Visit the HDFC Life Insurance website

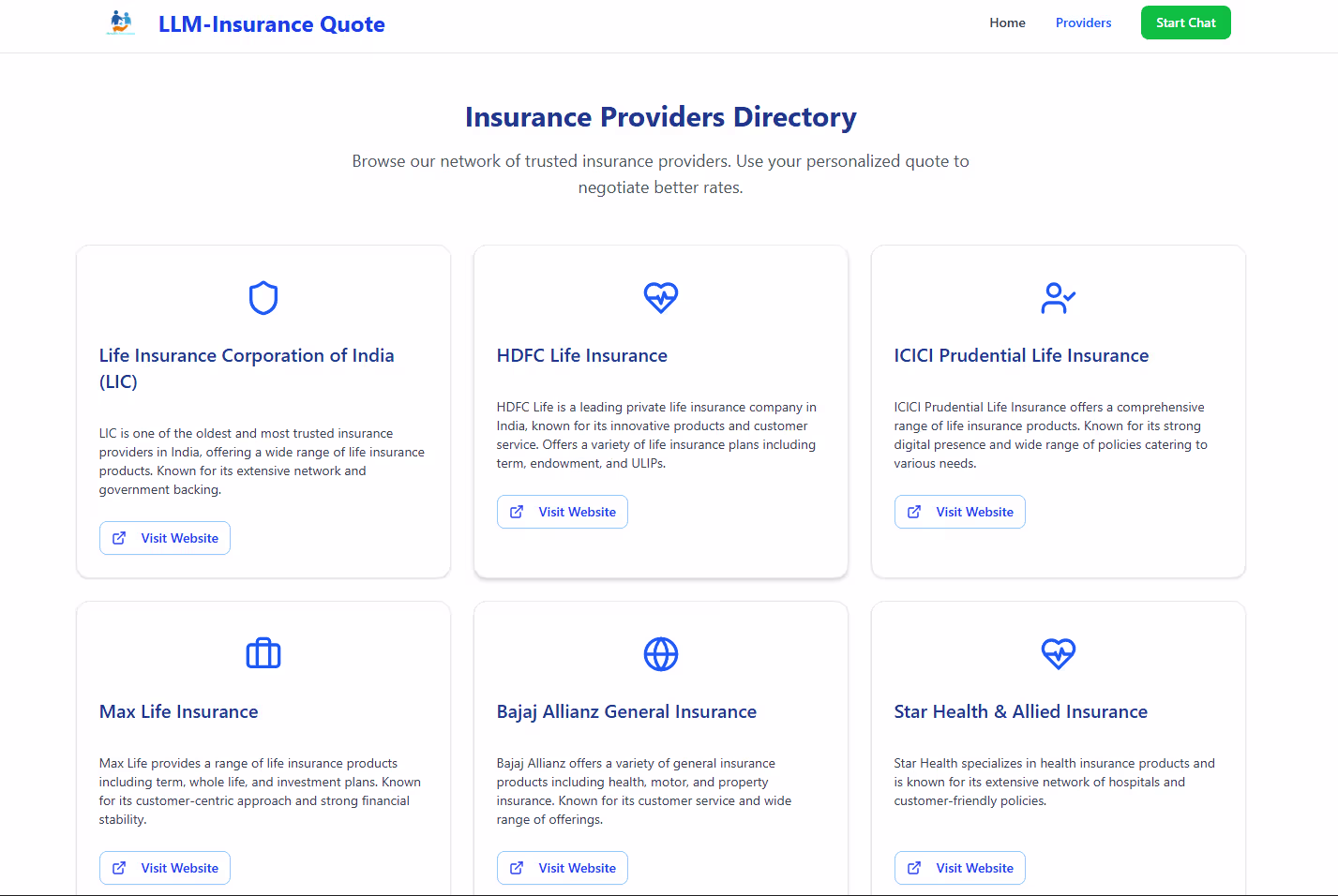point(562,511)
